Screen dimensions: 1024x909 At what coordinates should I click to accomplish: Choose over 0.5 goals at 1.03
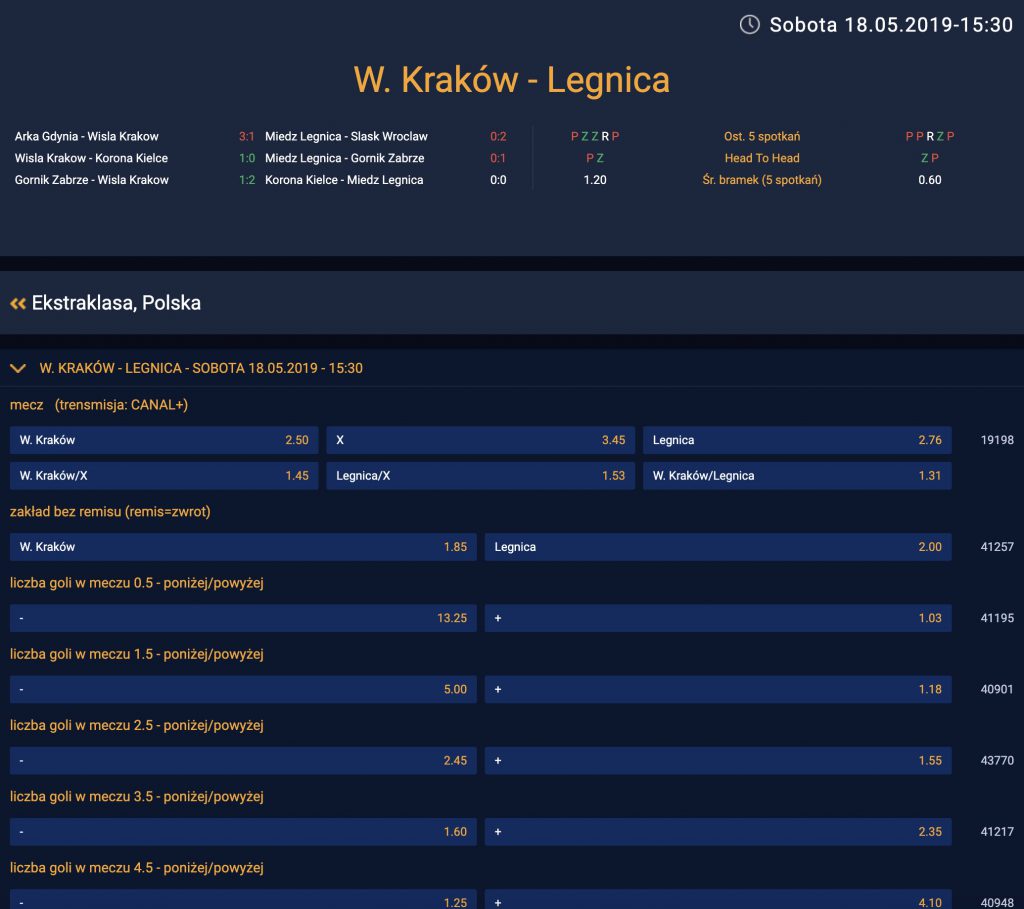tap(718, 618)
